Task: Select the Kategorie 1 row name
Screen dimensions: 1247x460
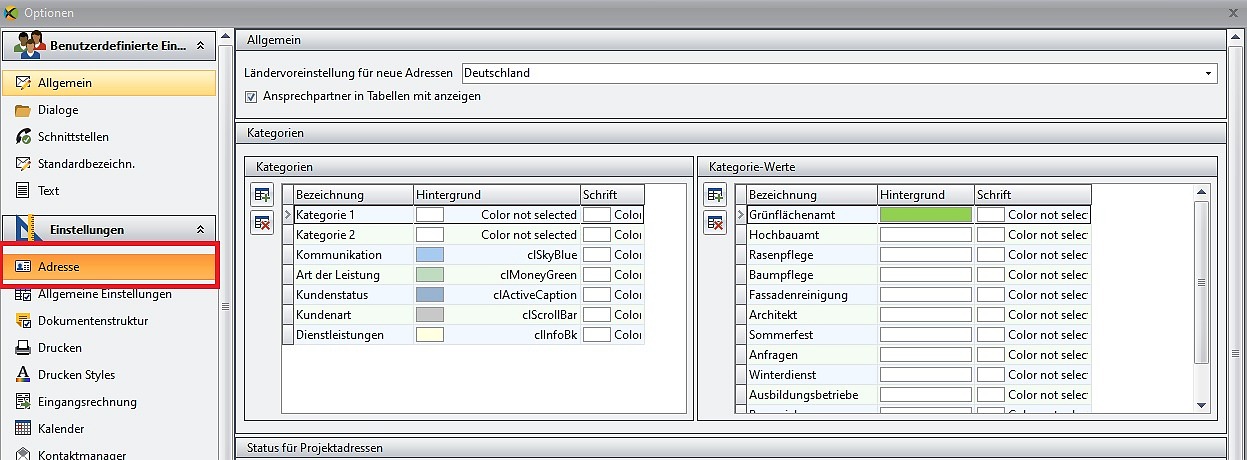Action: (x=325, y=215)
